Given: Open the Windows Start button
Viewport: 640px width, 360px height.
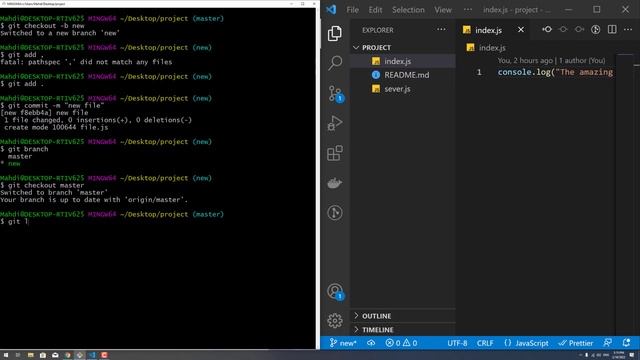Looking at the screenshot, I should click(x=6, y=355).
